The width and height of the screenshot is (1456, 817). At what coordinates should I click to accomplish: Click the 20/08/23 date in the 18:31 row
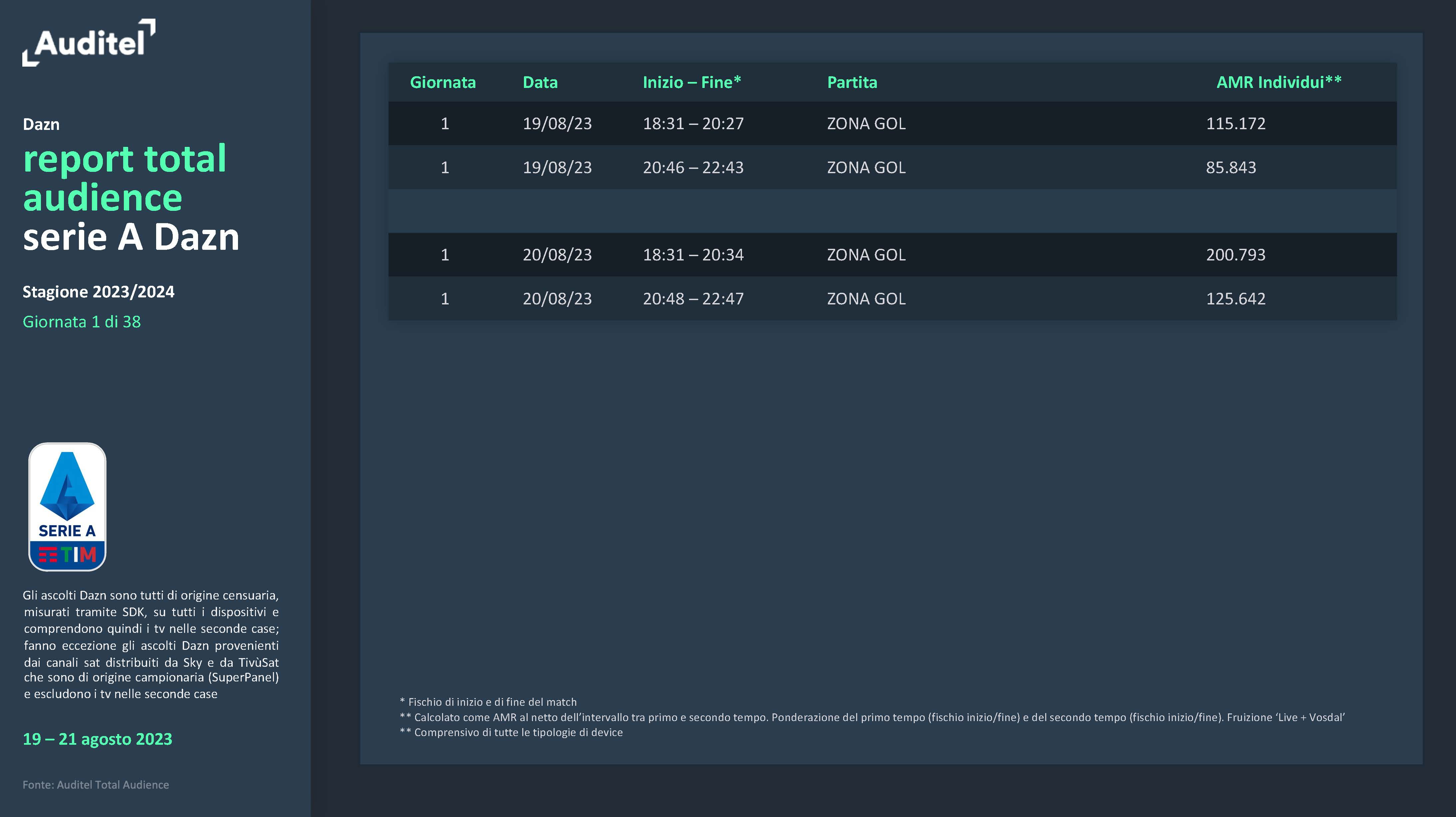pos(557,255)
